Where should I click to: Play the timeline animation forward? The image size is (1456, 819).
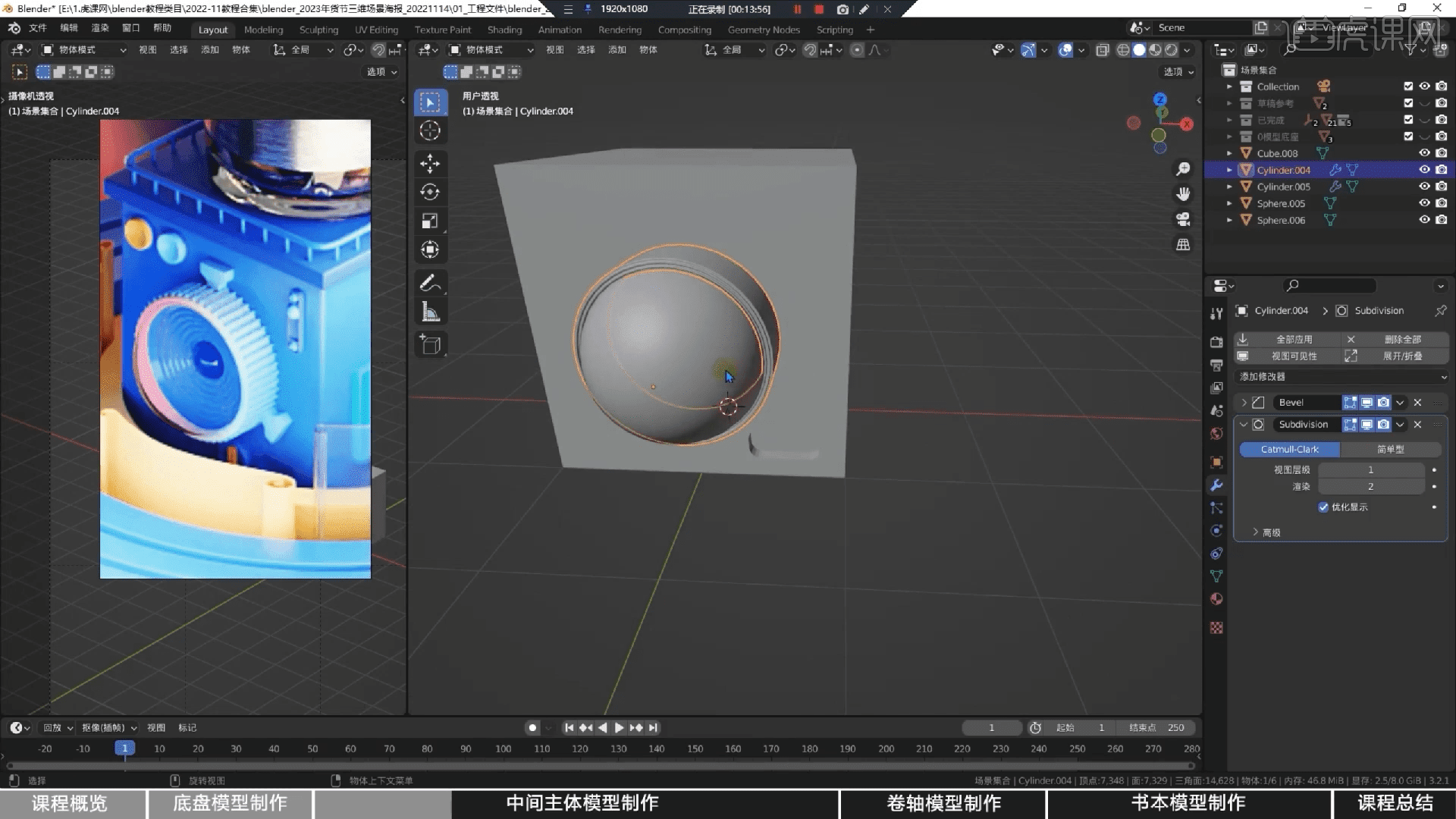click(x=619, y=728)
